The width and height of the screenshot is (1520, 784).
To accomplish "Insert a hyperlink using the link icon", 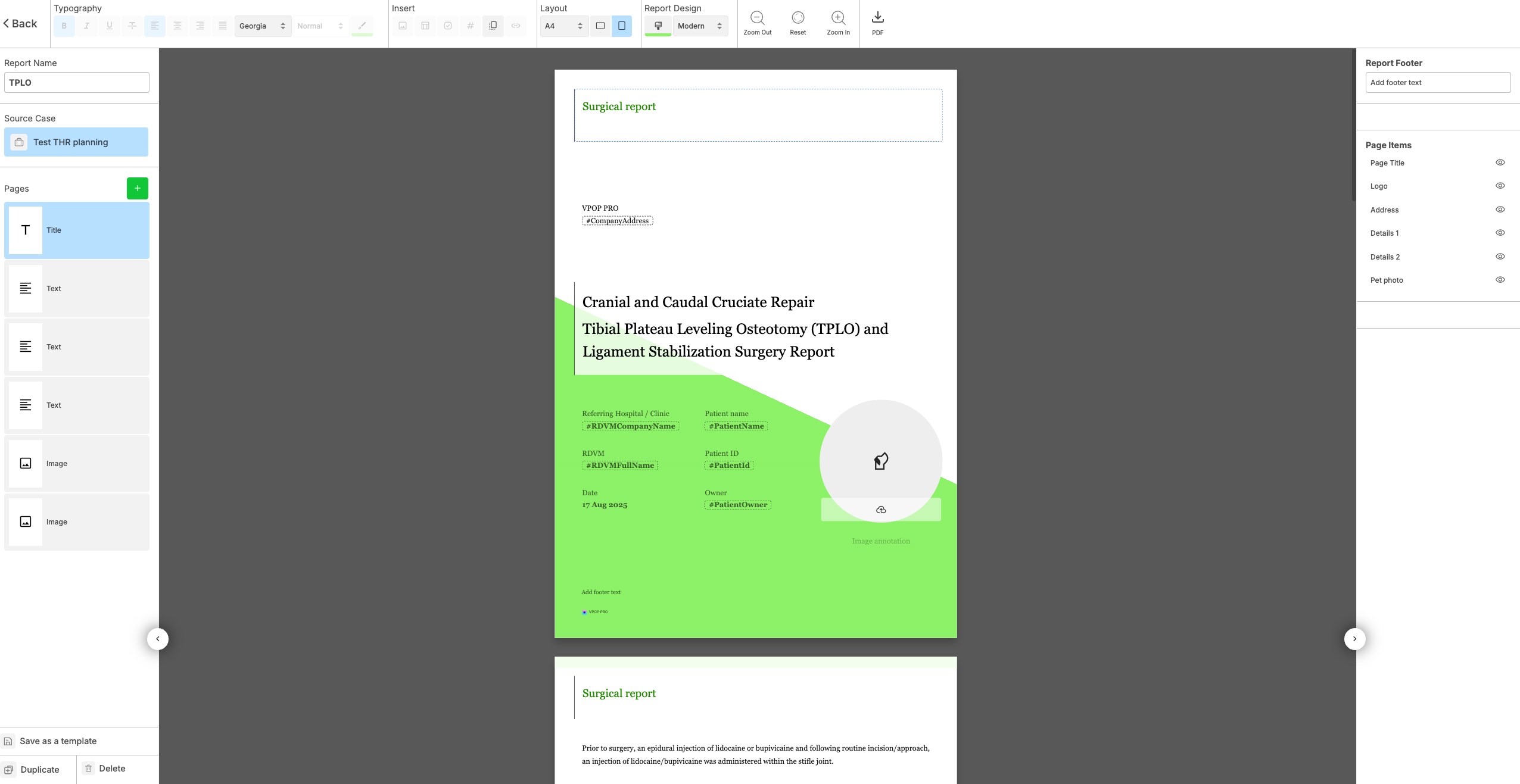I will coord(516,26).
